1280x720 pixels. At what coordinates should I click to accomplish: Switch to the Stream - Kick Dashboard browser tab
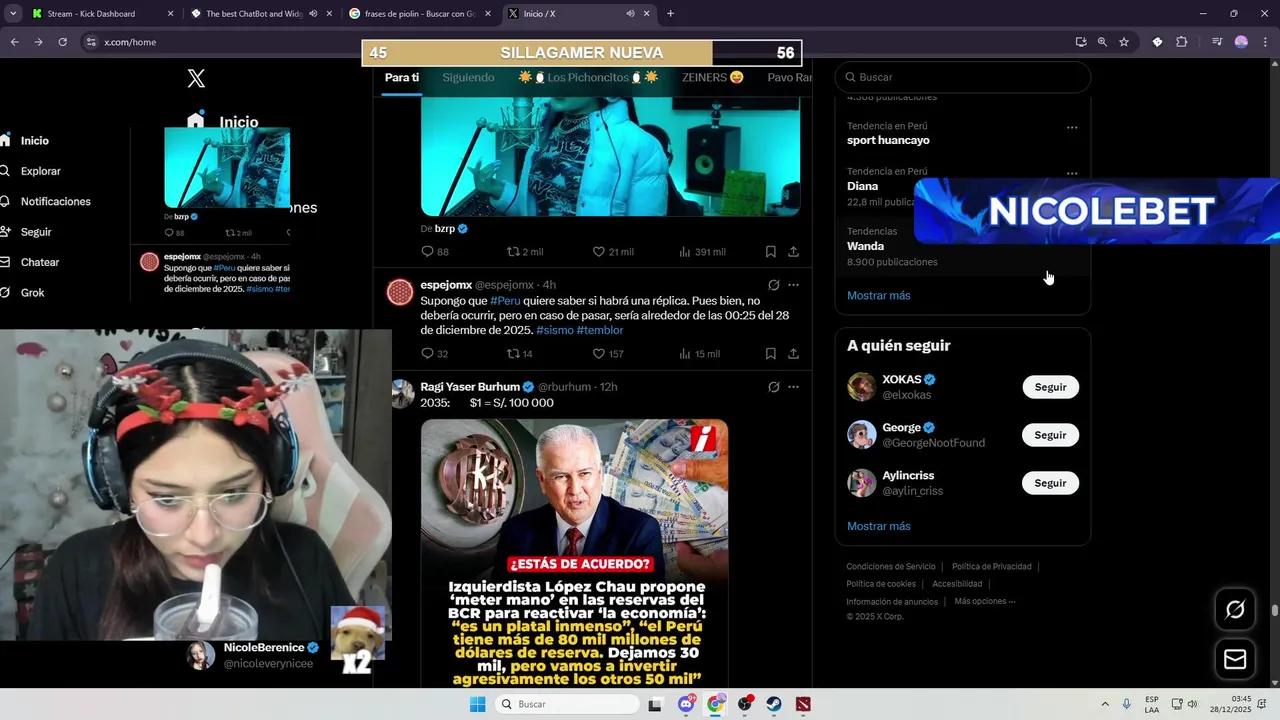100,14
